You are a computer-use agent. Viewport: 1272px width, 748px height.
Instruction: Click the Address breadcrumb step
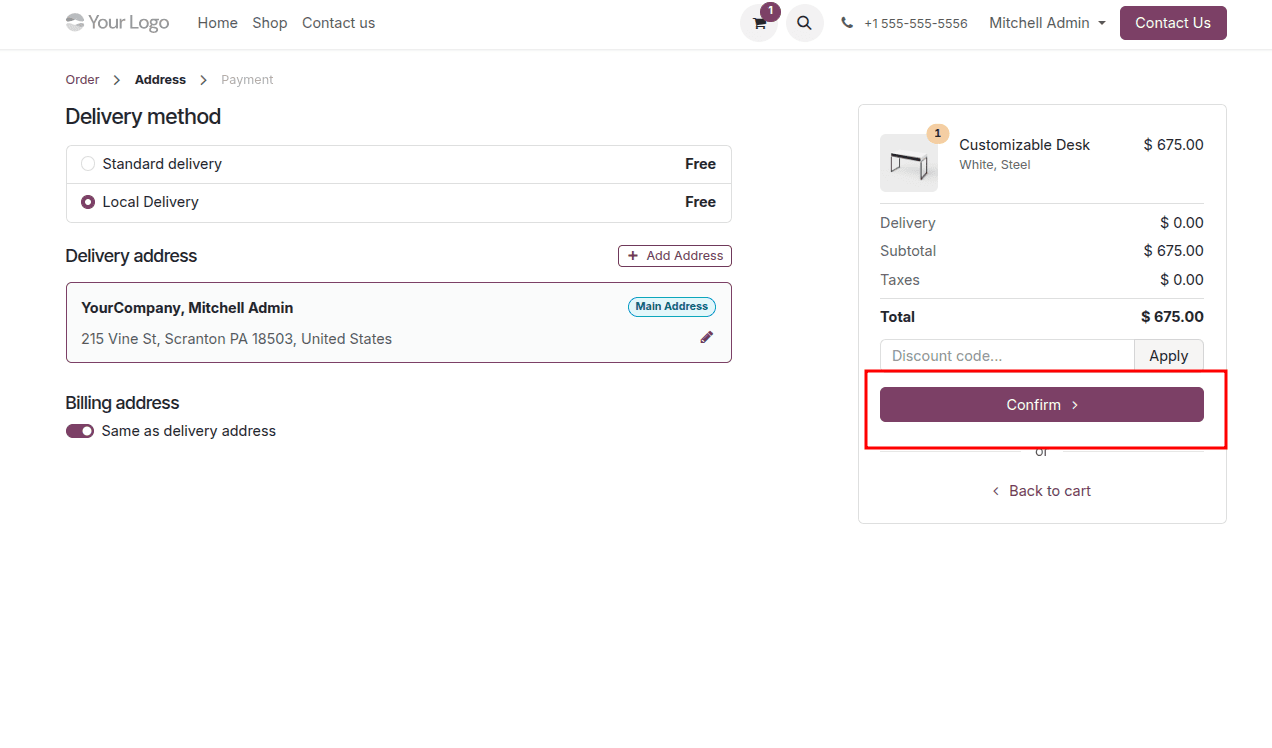tap(160, 80)
